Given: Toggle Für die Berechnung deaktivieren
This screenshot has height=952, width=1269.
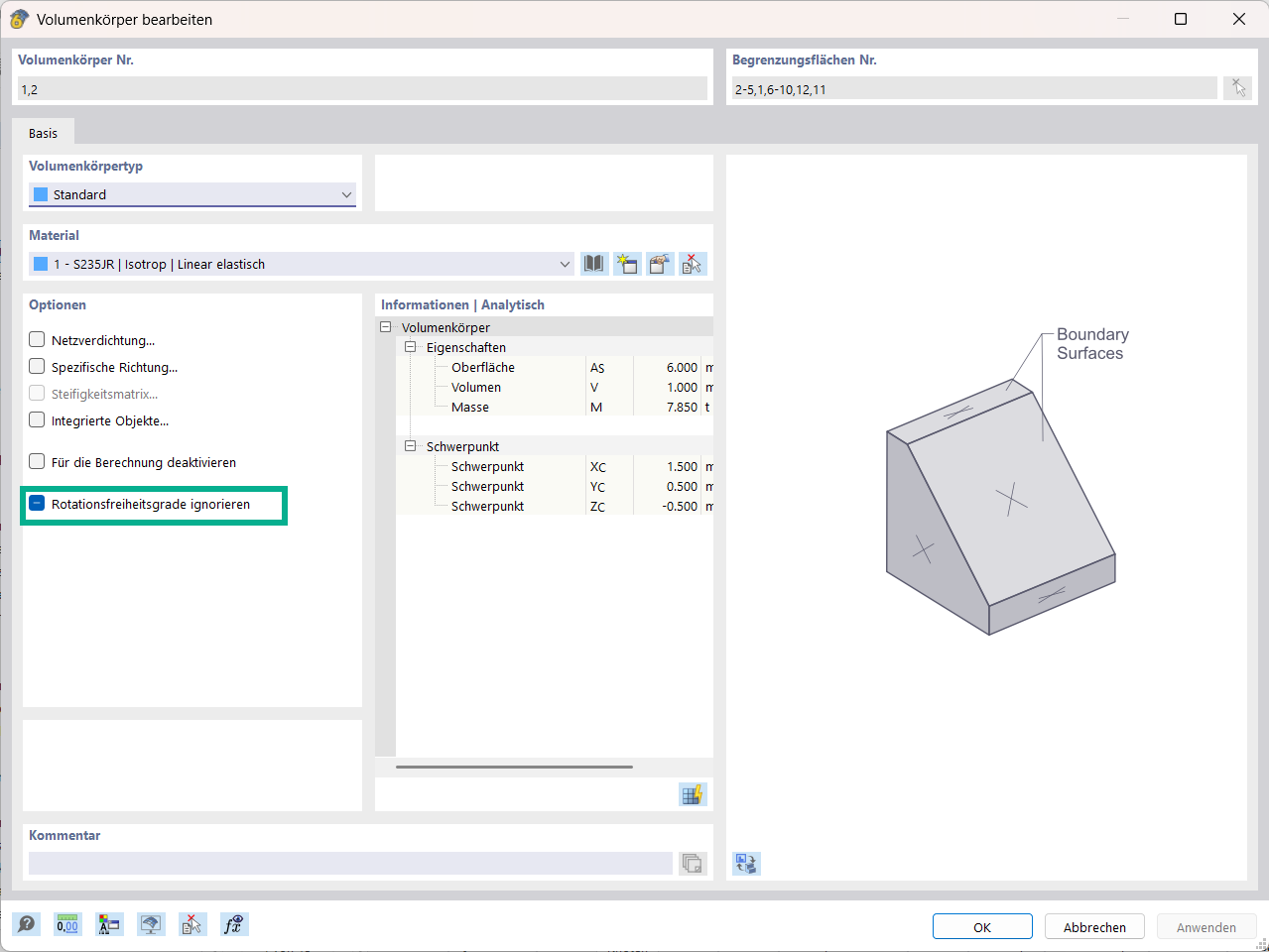Looking at the screenshot, I should pyautogui.click(x=37, y=461).
